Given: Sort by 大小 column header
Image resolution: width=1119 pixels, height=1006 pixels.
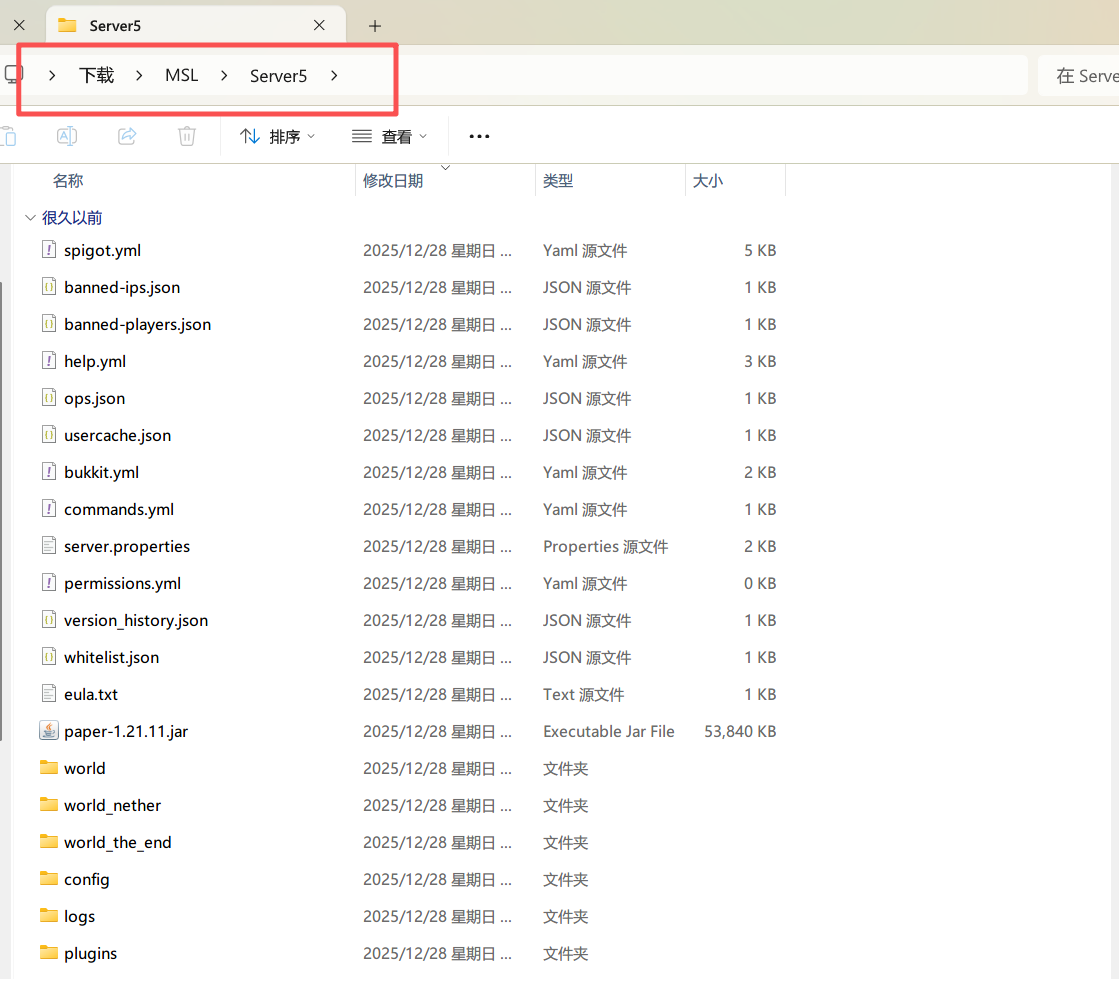Looking at the screenshot, I should coord(708,181).
